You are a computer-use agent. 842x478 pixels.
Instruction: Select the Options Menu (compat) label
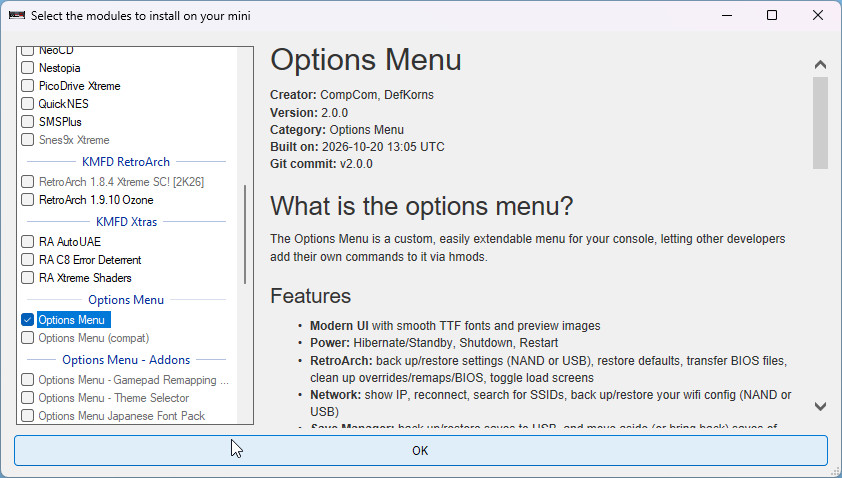click(x=93, y=338)
